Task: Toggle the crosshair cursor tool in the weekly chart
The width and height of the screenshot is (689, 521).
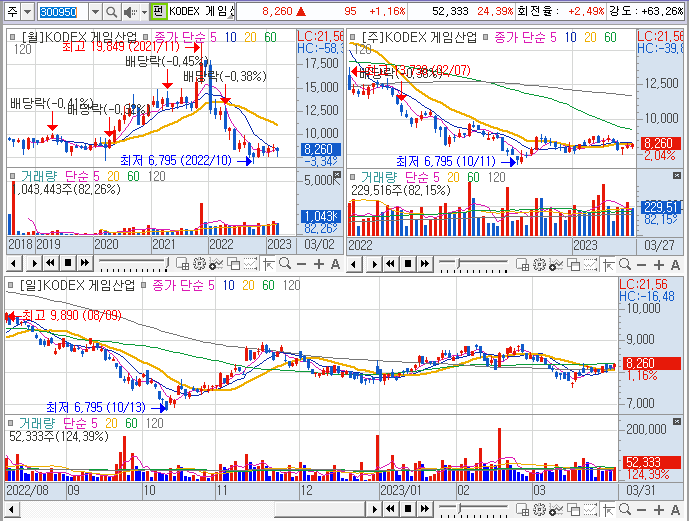Action: (x=609, y=265)
